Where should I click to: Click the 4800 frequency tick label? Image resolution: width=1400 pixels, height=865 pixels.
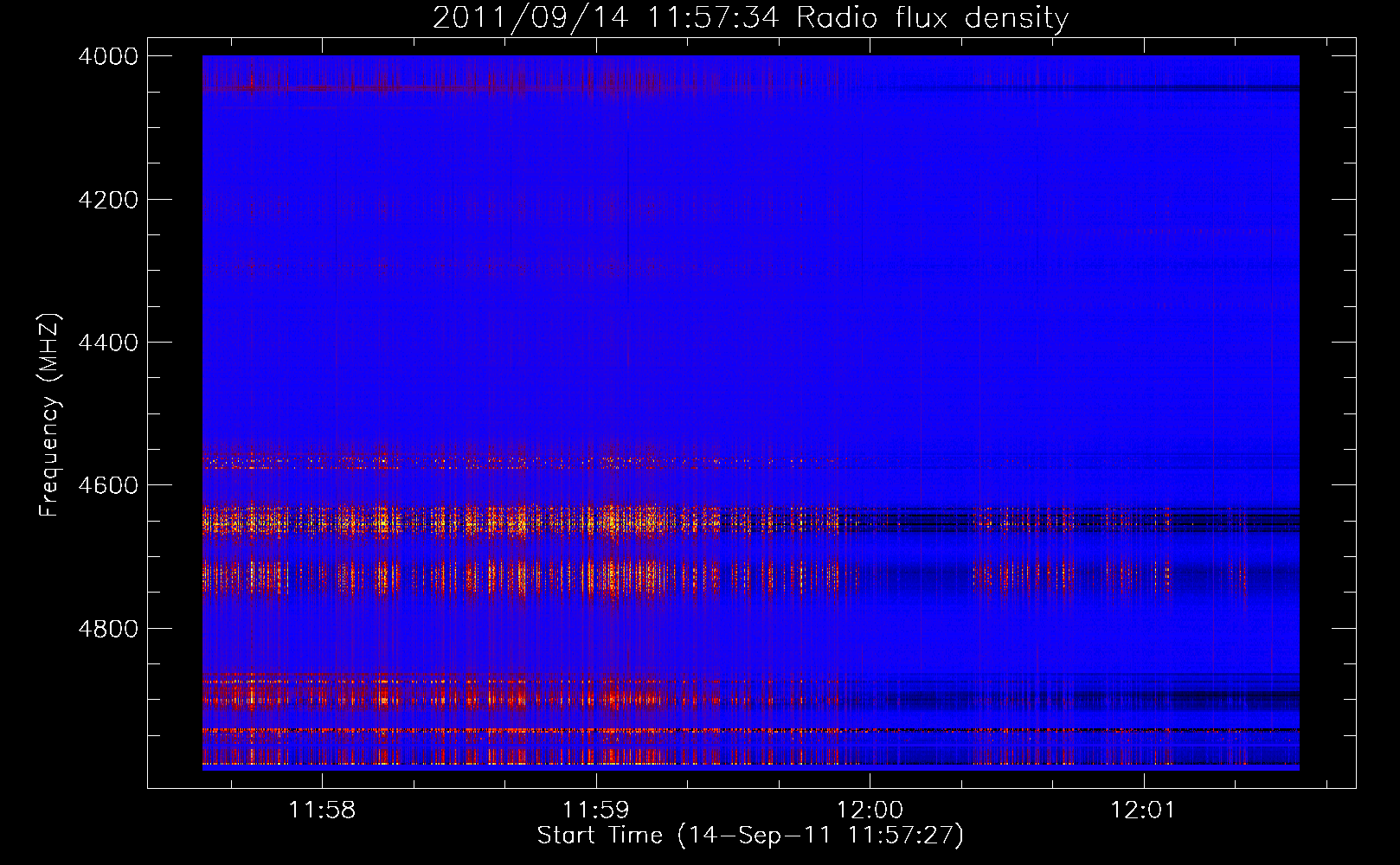point(108,629)
